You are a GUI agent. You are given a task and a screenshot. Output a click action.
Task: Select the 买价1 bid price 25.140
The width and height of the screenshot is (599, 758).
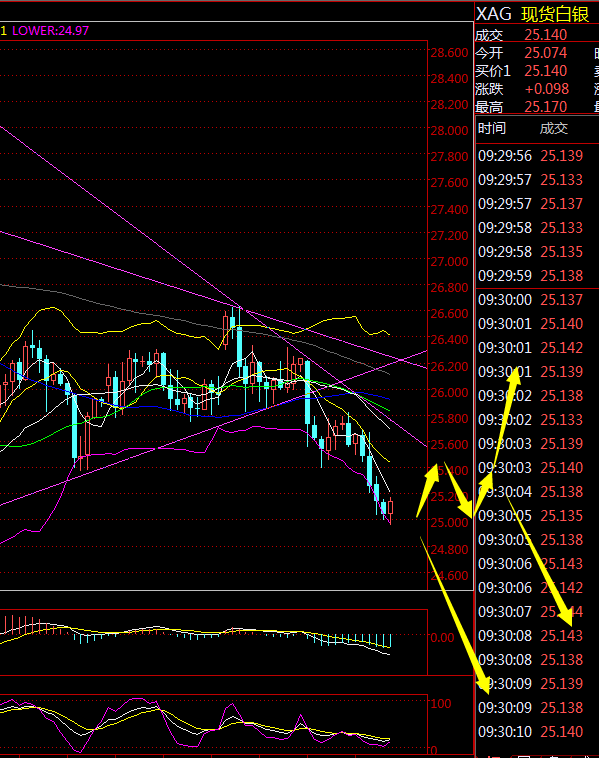pos(545,71)
